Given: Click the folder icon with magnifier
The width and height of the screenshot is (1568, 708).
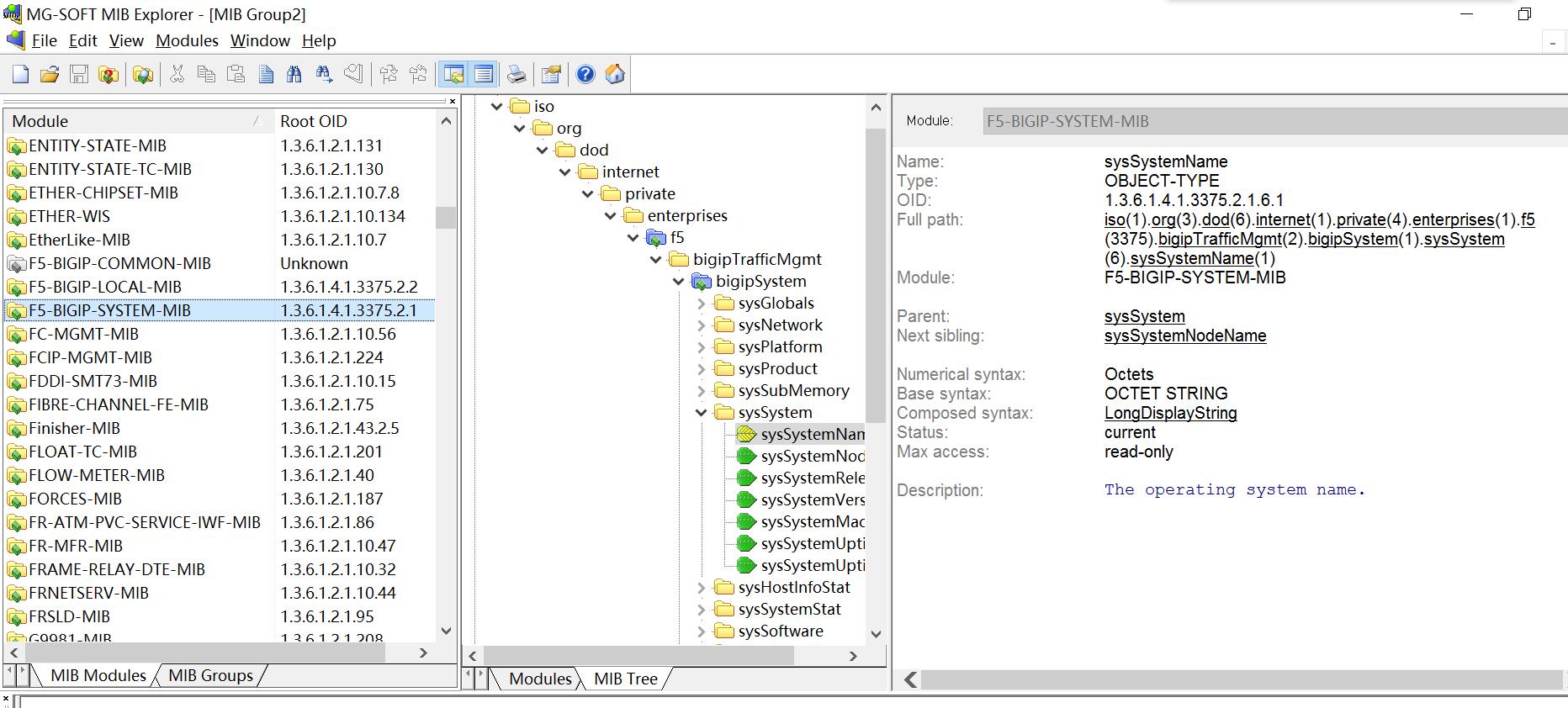Looking at the screenshot, I should click(x=143, y=75).
